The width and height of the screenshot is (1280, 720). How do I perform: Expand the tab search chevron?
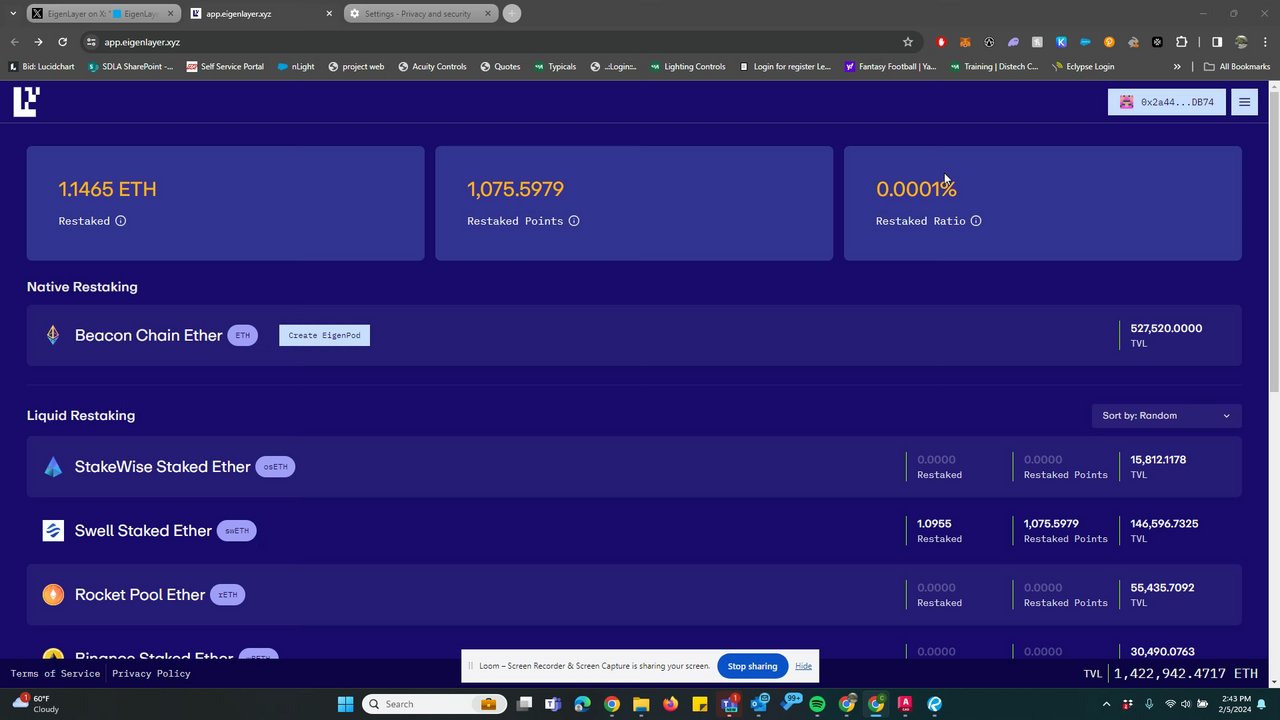[13, 14]
